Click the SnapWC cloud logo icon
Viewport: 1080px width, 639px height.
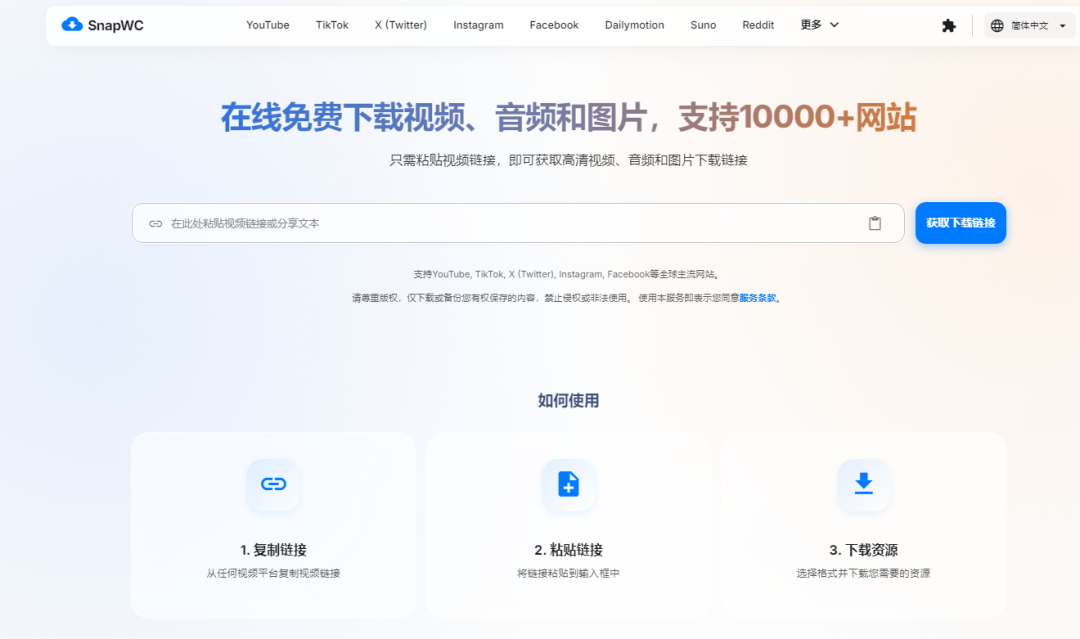pos(71,24)
